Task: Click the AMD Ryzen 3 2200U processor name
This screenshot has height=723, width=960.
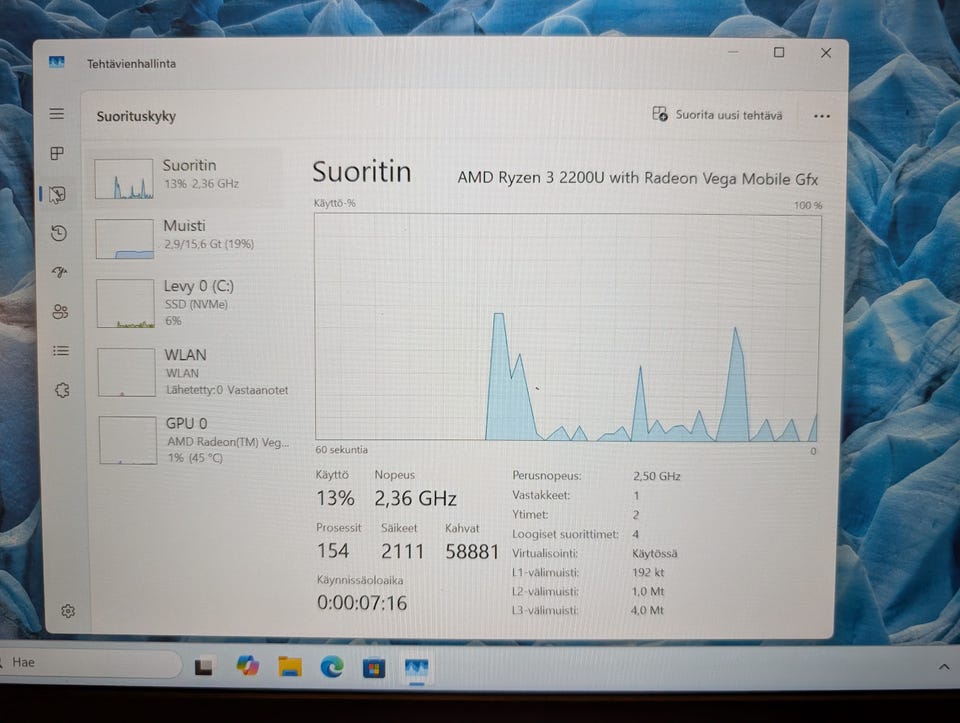Action: tap(637, 178)
